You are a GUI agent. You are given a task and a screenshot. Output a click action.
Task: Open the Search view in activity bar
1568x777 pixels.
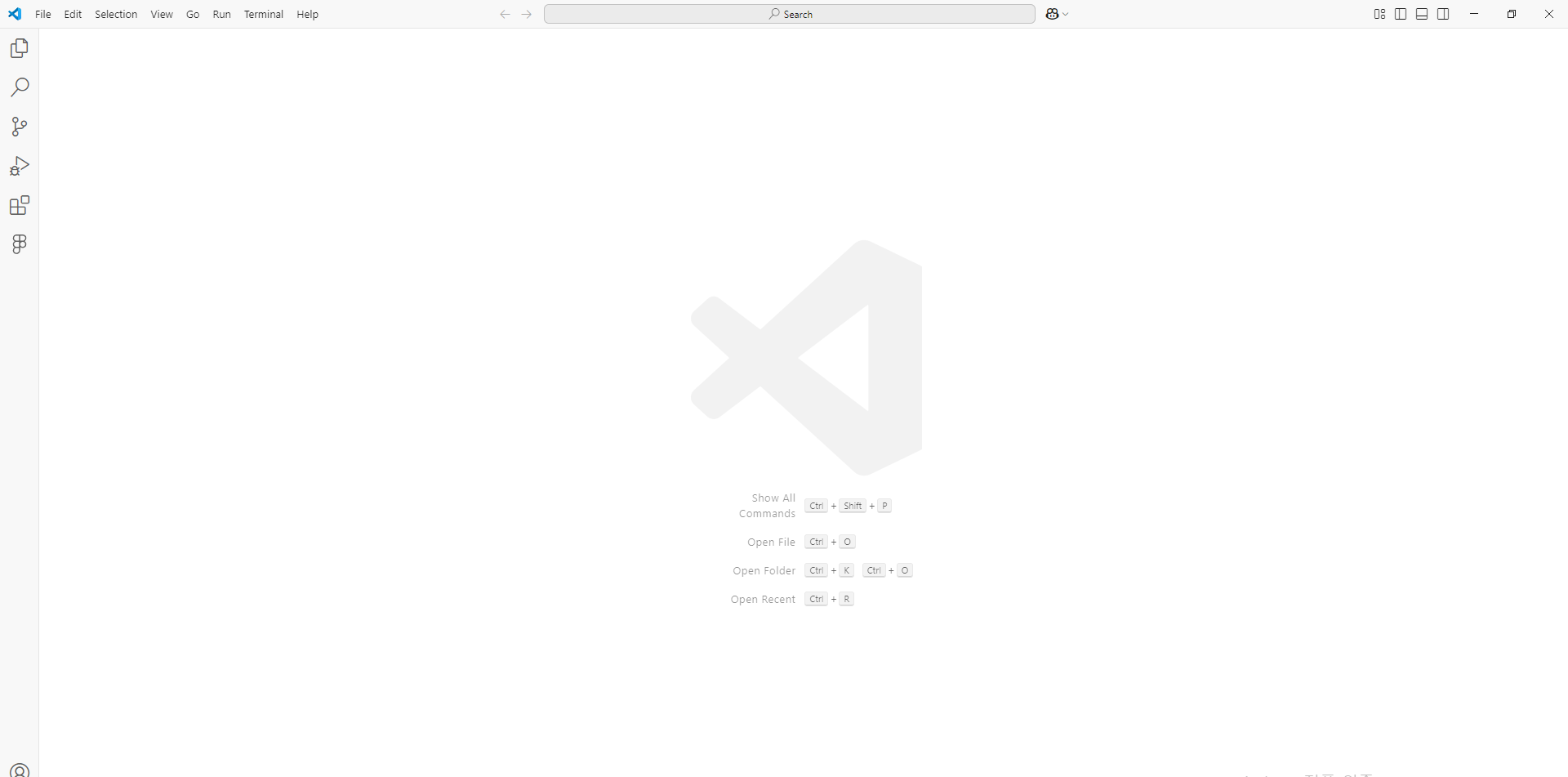point(20,87)
